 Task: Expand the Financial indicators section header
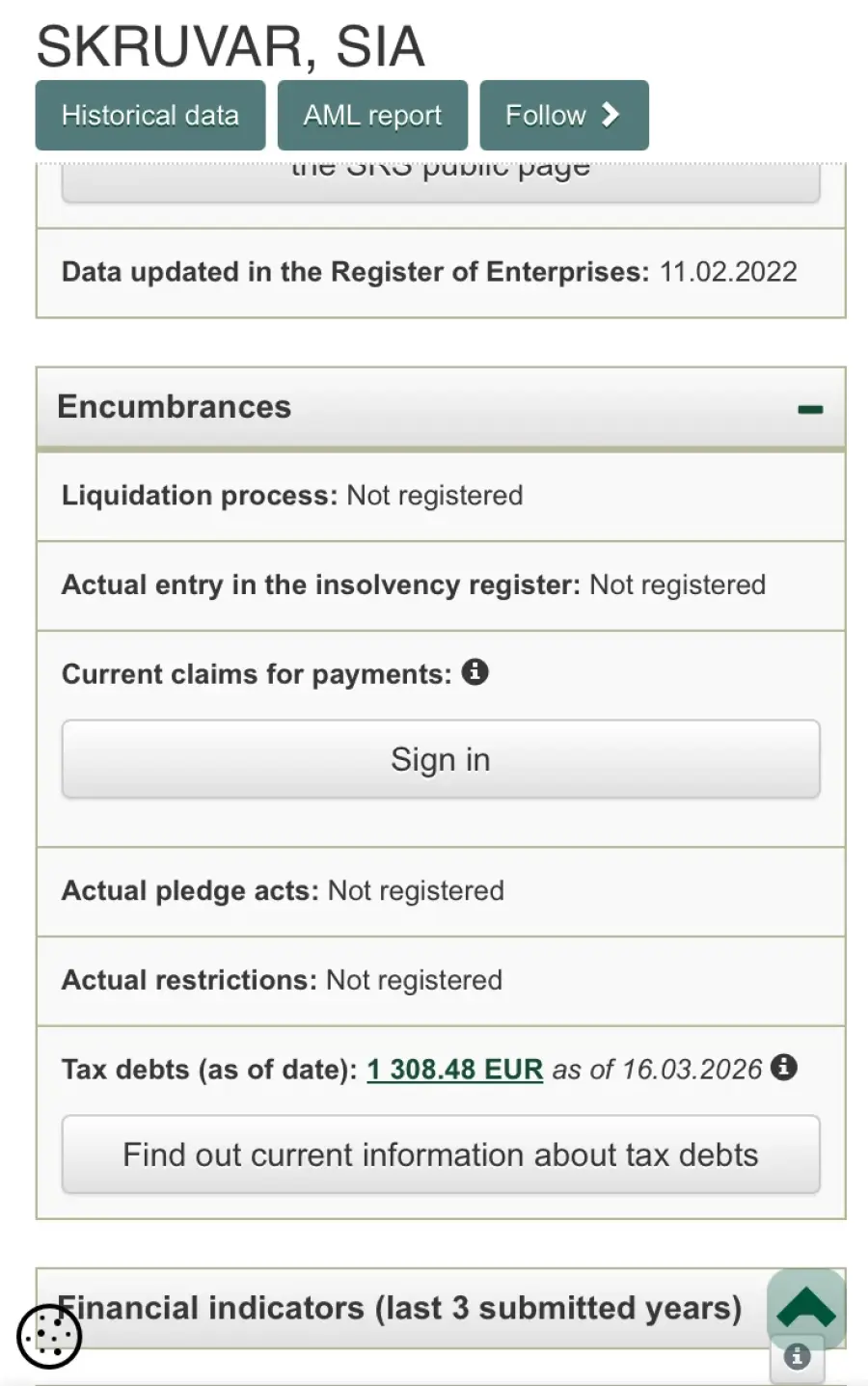click(399, 1308)
